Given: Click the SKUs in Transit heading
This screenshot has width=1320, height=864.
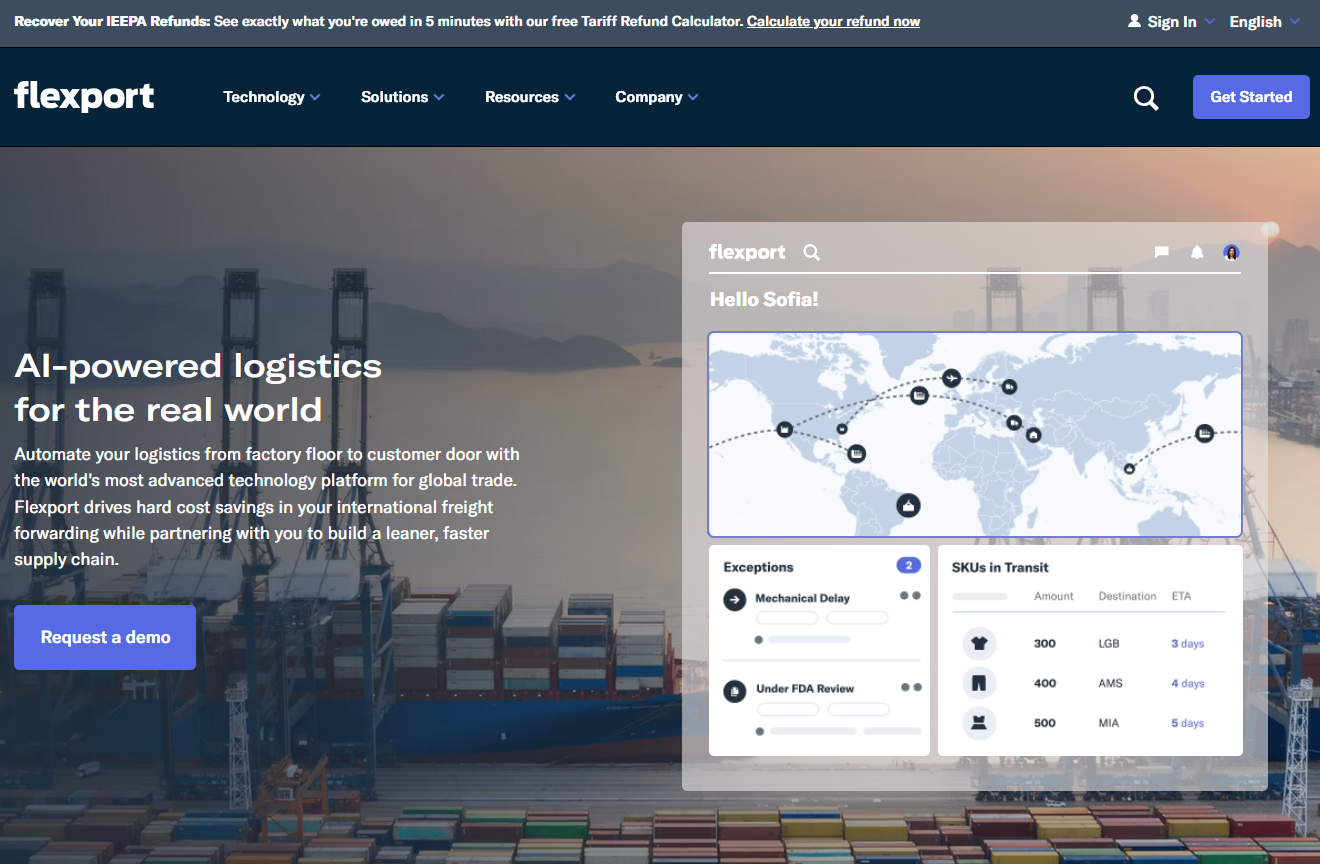Looking at the screenshot, I should [1000, 567].
